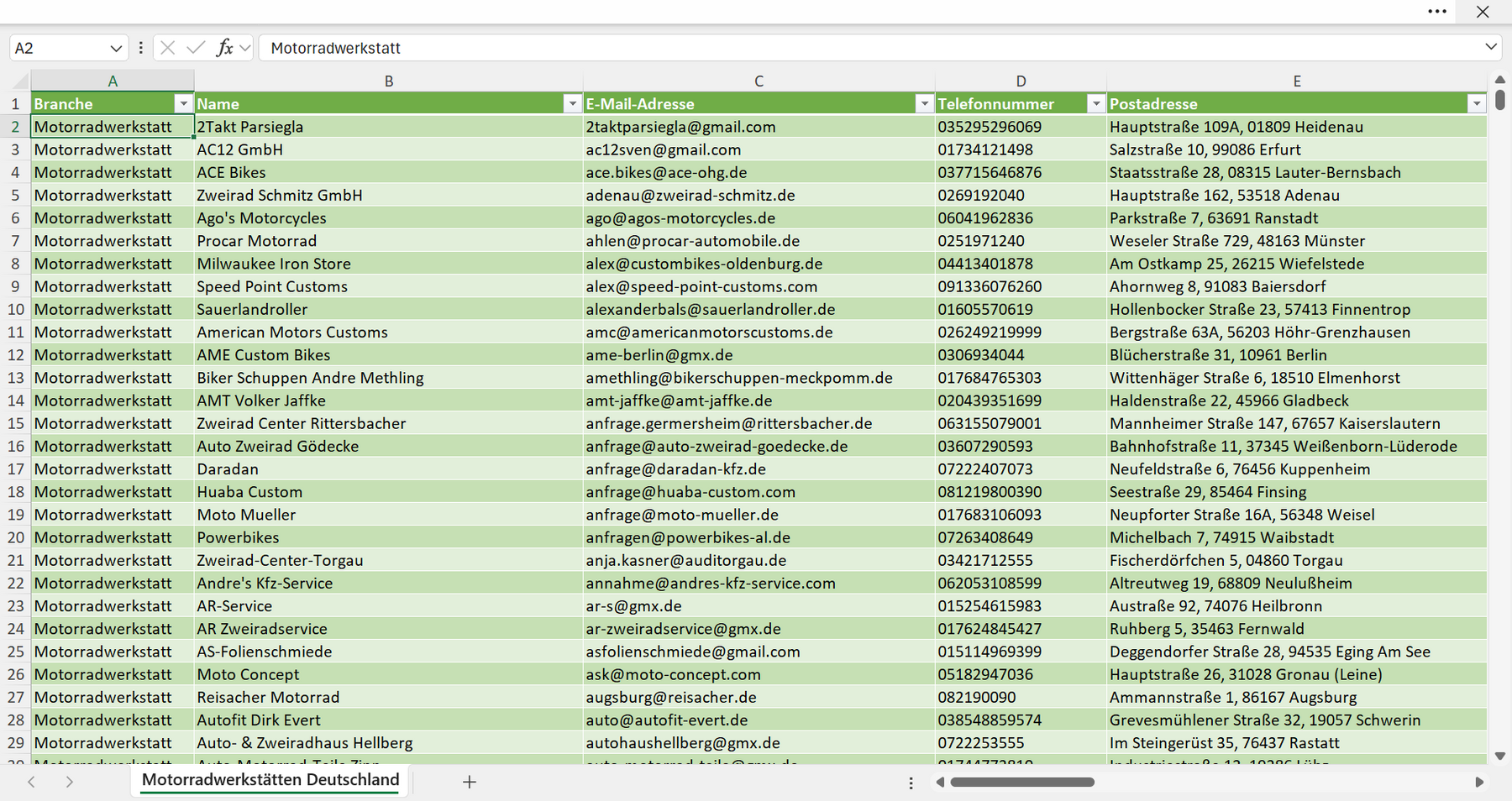Click the horizontal scrollbar thumb
The image size is (1512, 801).
pos(1022,782)
